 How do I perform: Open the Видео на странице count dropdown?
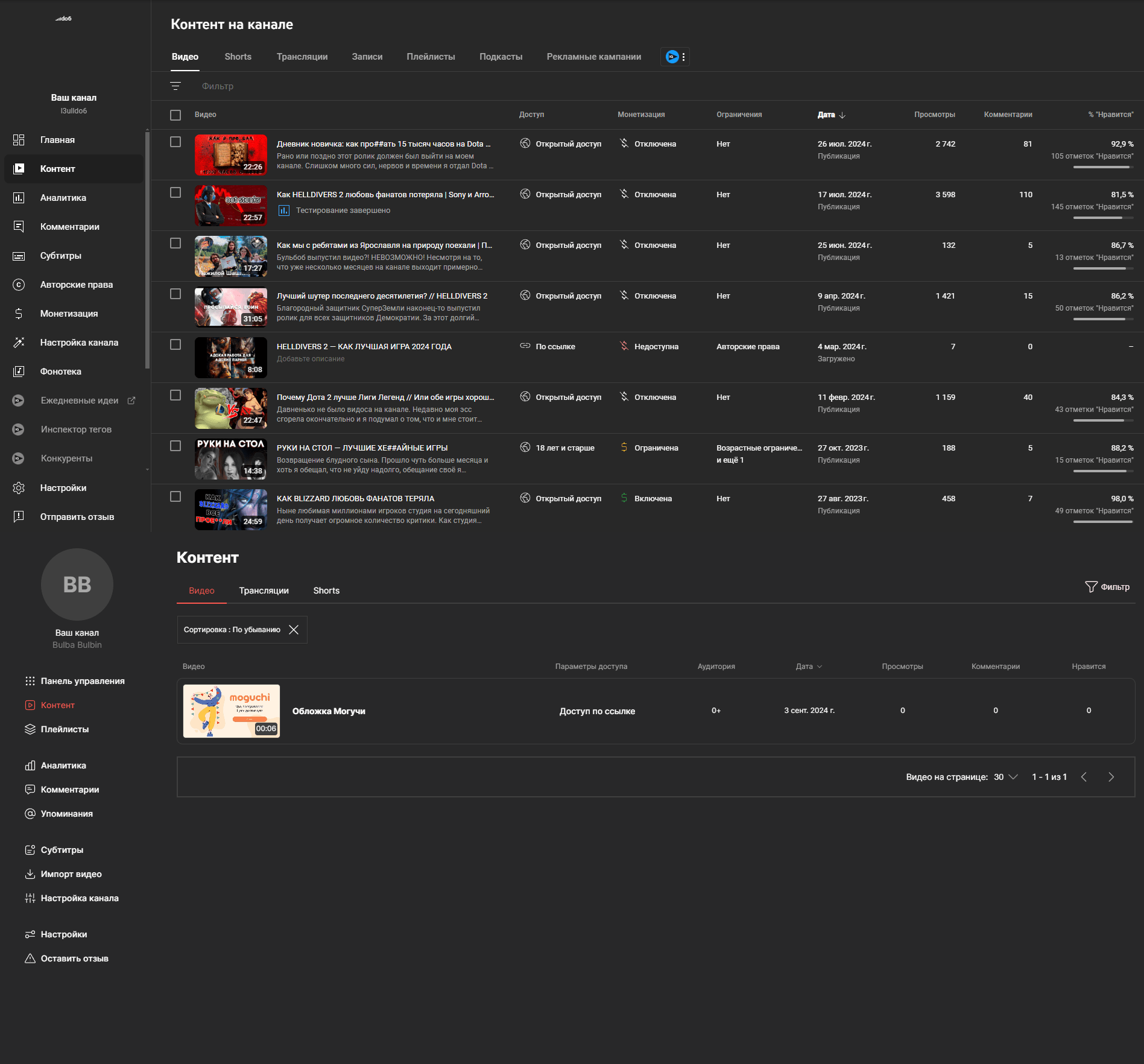(x=1004, y=777)
